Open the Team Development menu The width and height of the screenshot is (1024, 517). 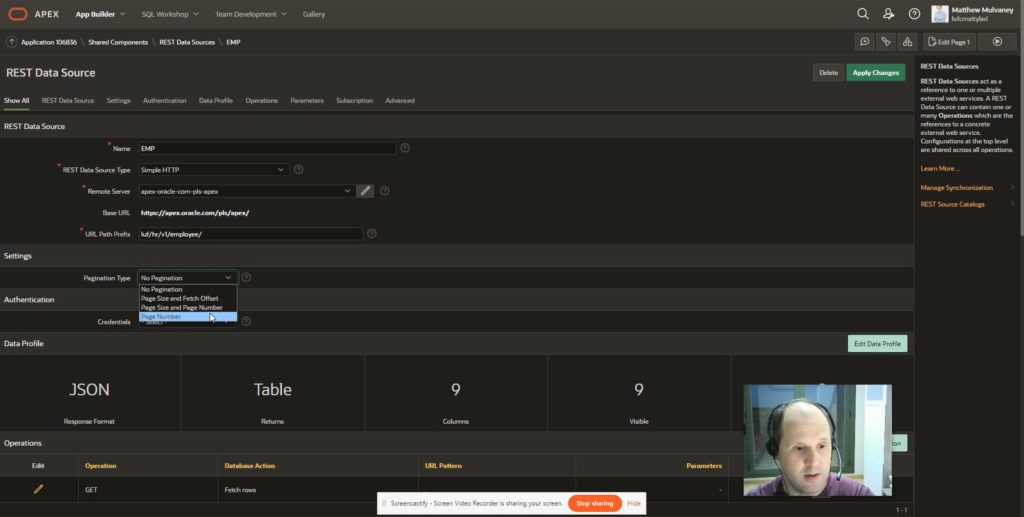pyautogui.click(x=251, y=14)
